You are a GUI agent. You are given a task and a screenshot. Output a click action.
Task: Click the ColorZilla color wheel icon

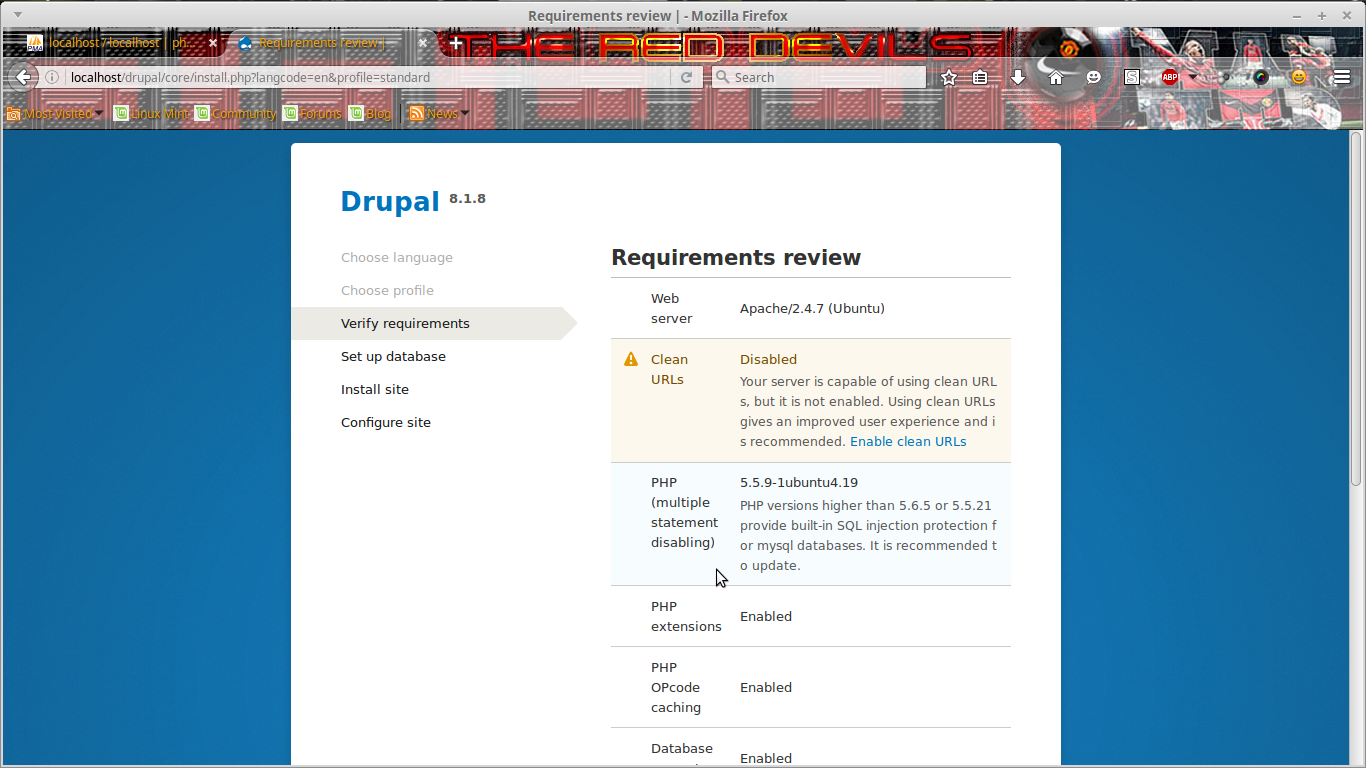pos(1259,76)
